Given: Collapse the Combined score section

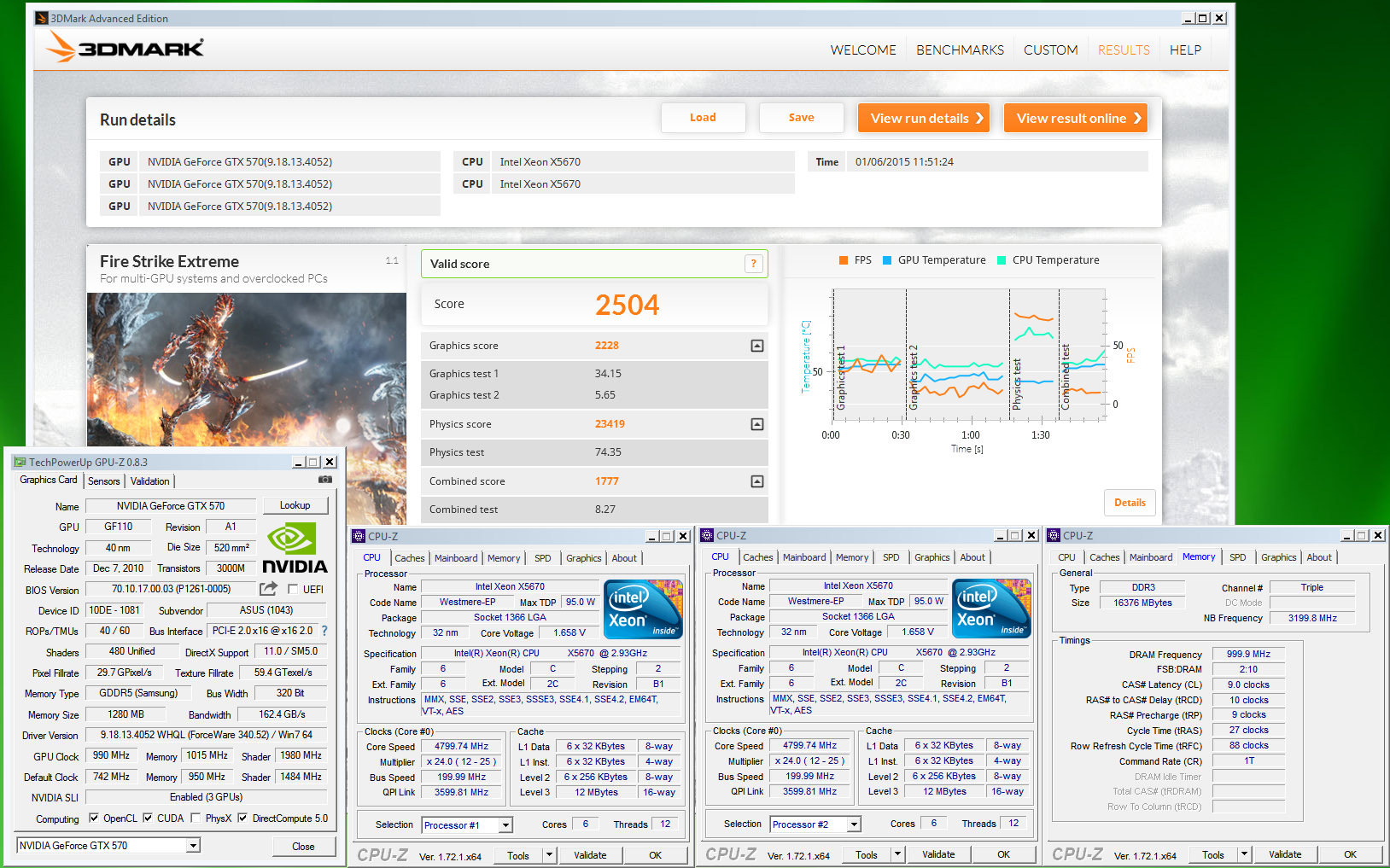Looking at the screenshot, I should (756, 481).
